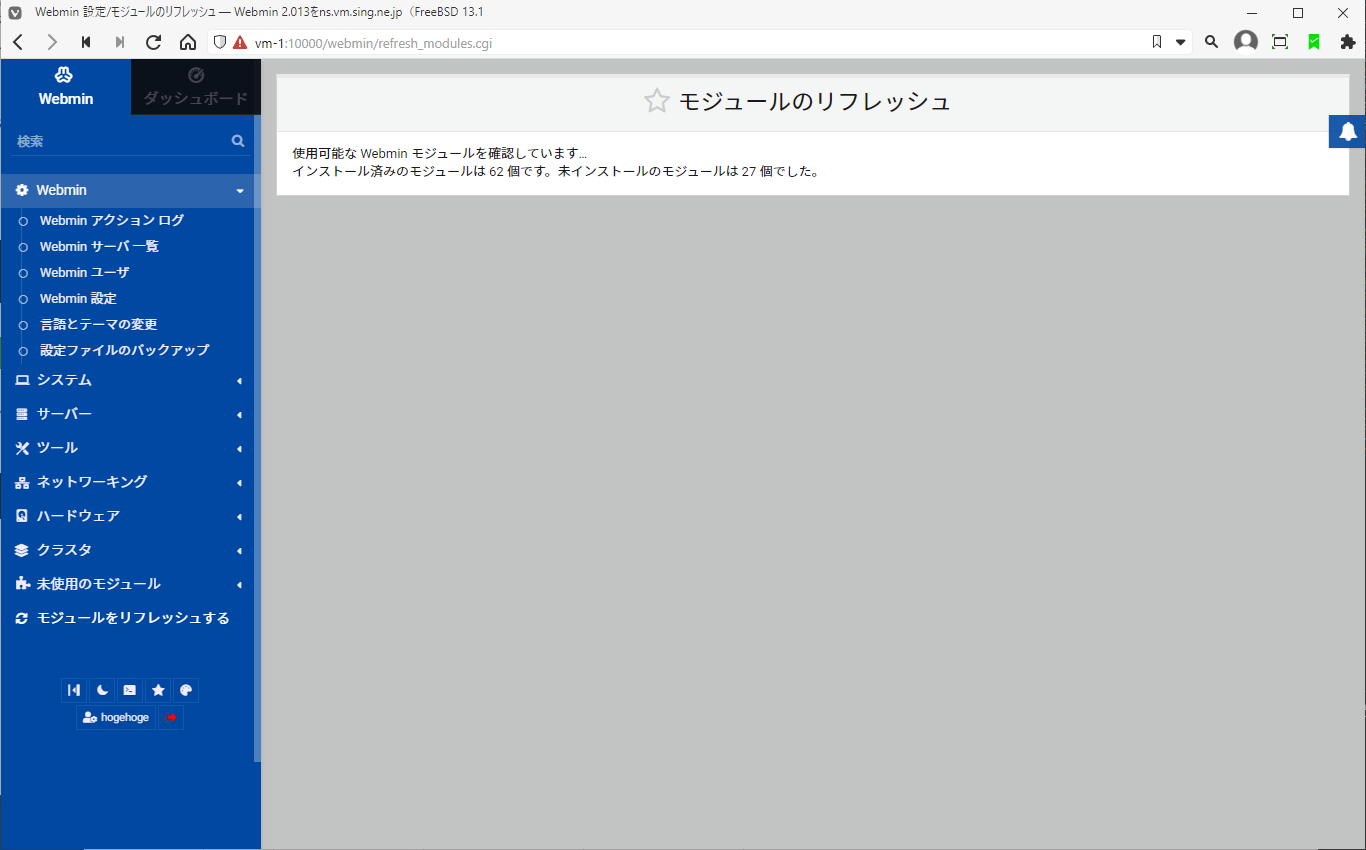
Task: Click the rewind history button
Action: coord(86,42)
